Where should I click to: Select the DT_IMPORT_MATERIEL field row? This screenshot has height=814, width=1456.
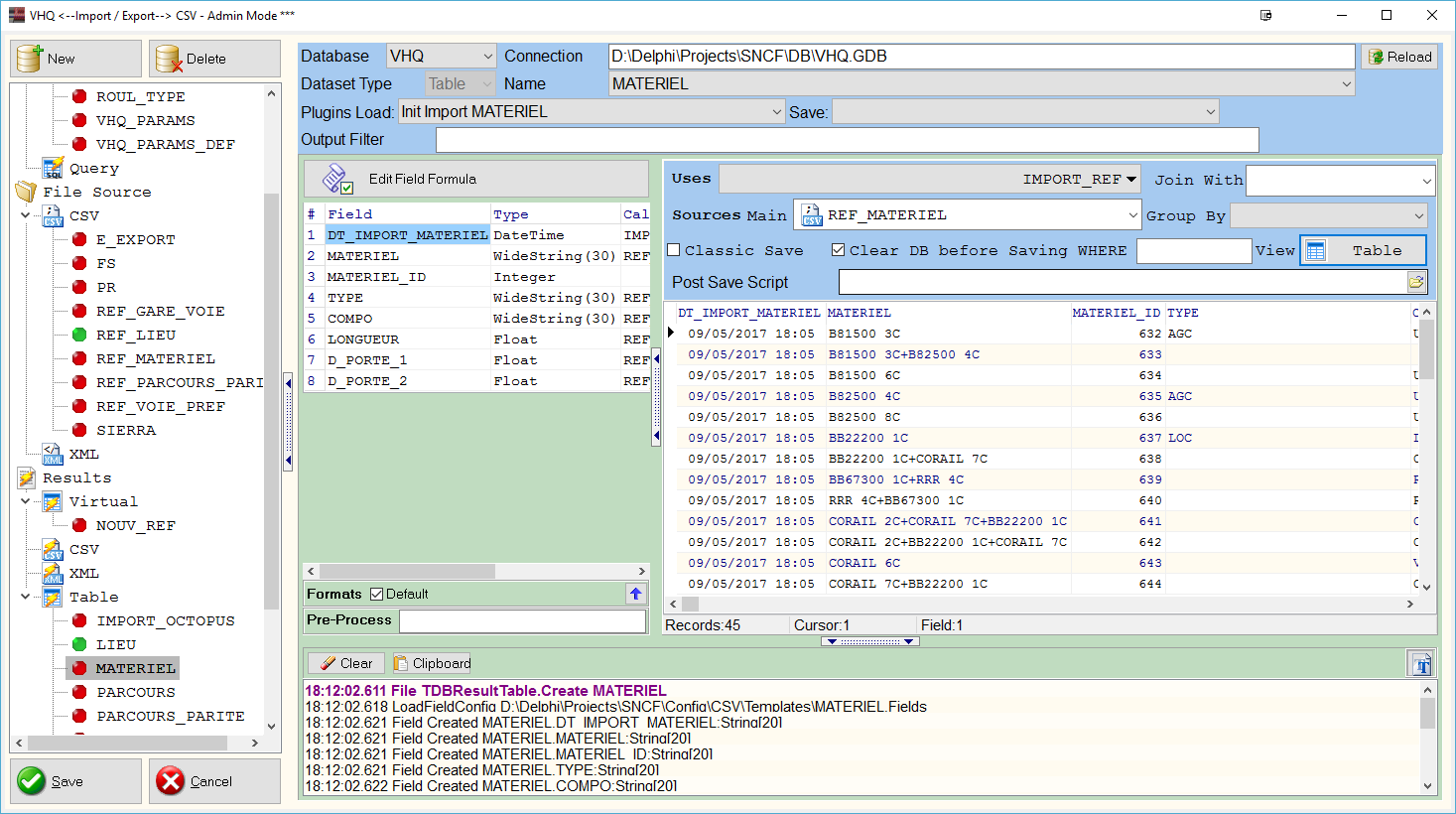(x=407, y=235)
